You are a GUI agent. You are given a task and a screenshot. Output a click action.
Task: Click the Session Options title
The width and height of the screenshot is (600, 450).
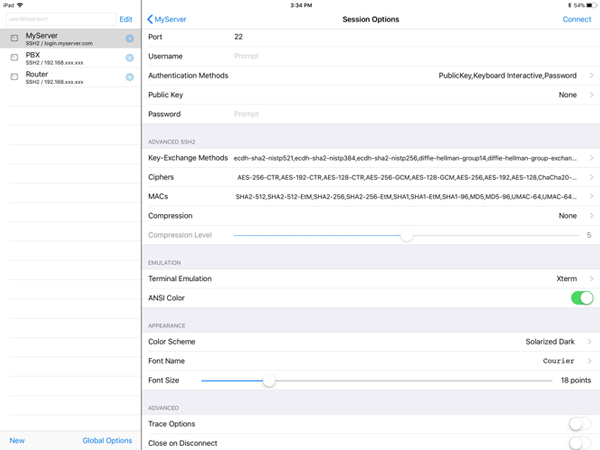click(370, 19)
